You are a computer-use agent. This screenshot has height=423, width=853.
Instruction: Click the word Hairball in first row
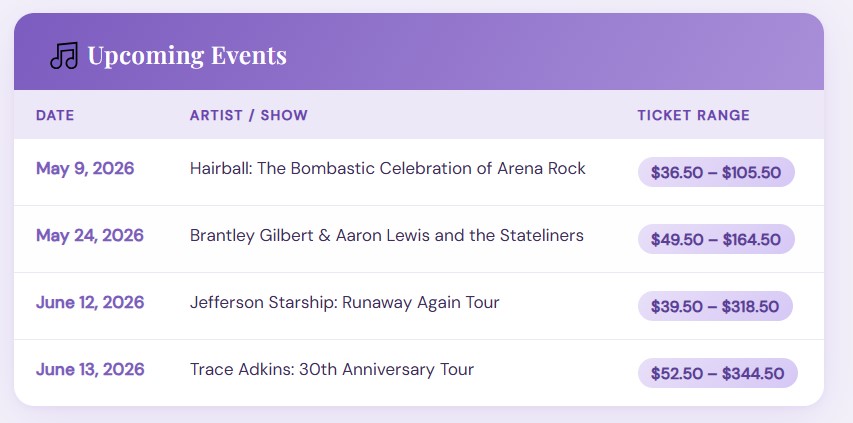point(219,169)
